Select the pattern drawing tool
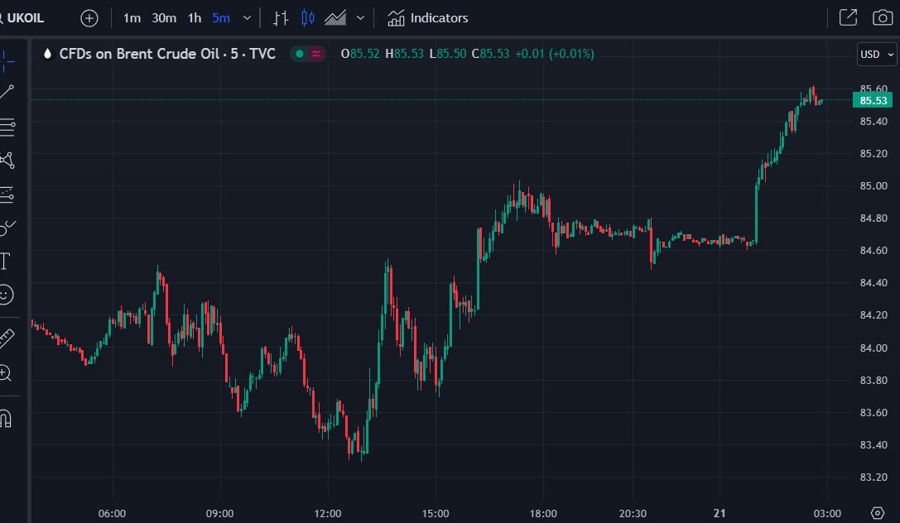 (7, 160)
